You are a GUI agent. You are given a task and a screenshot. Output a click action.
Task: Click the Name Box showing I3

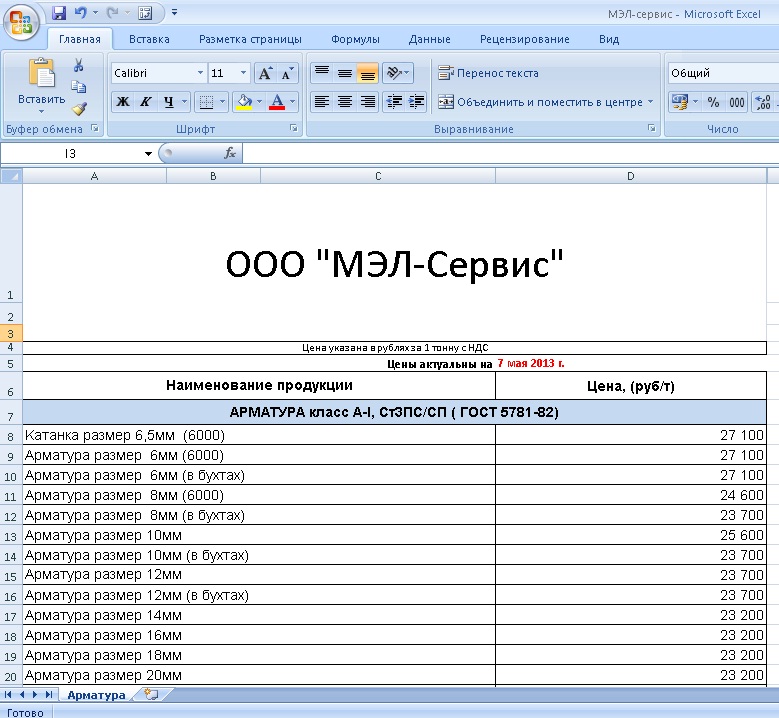coord(71,154)
